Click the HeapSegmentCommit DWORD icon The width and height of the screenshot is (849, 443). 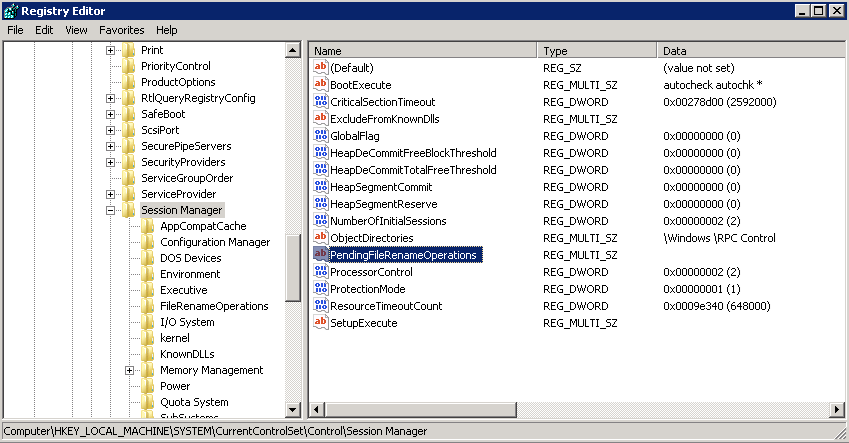coord(321,186)
